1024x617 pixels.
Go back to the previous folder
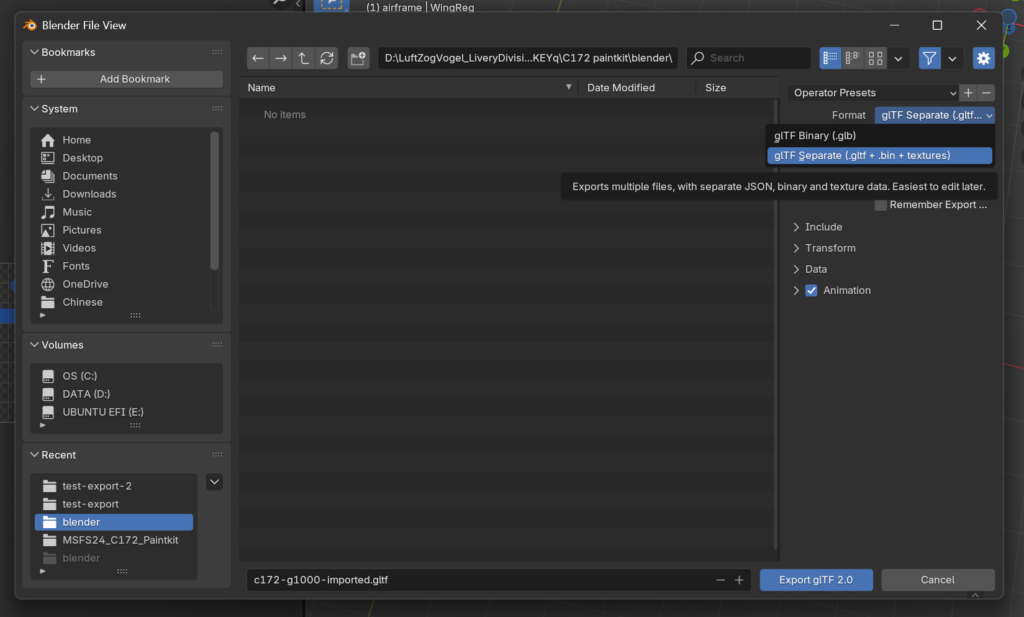coord(258,59)
